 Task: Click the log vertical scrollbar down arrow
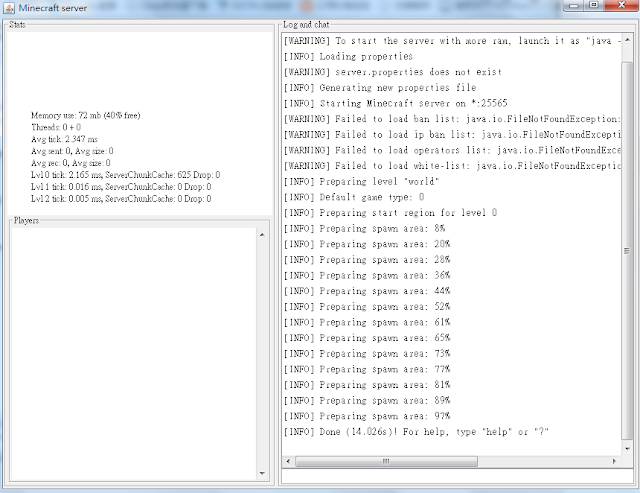point(627,449)
